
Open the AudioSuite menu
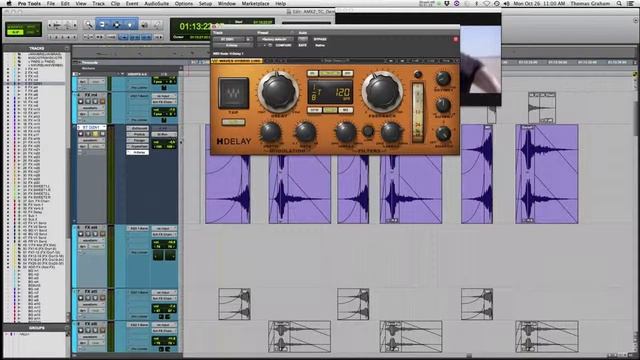(157, 3)
